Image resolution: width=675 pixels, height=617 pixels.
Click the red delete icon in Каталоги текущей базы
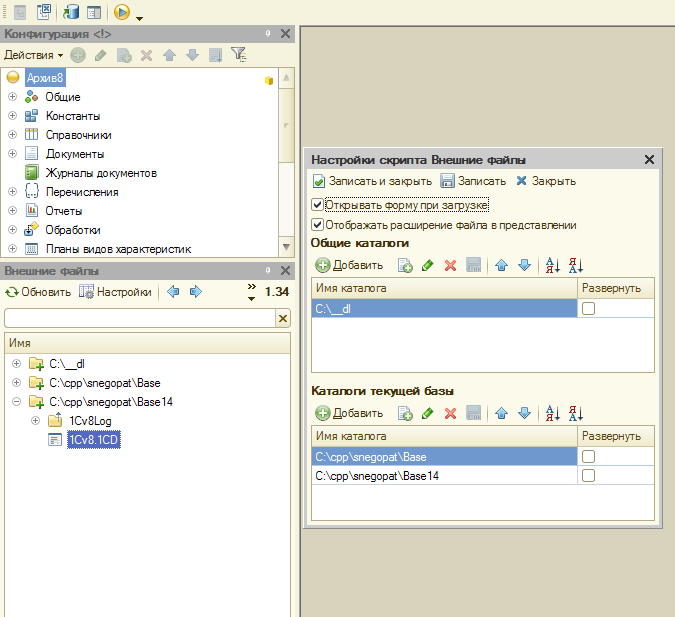click(450, 413)
